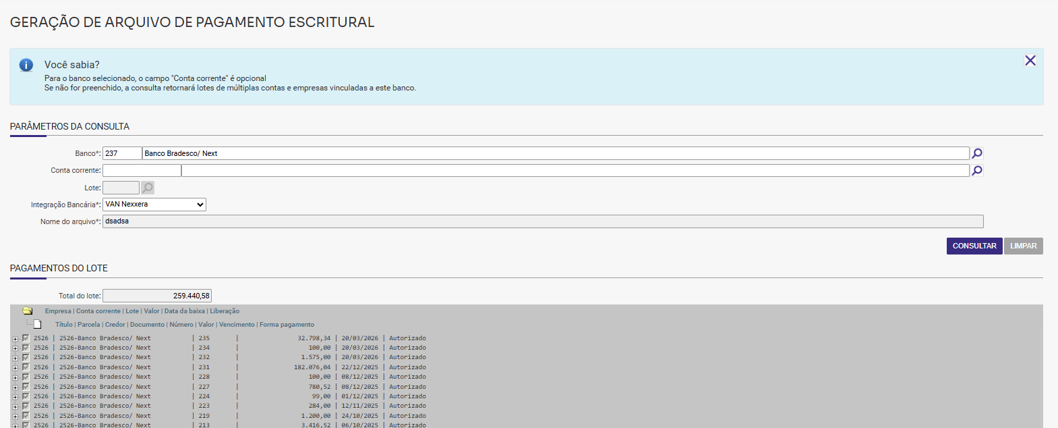Screen dimensions: 1058x428
Task: Toggle the checkbox for lote 223
Action: 26,406
